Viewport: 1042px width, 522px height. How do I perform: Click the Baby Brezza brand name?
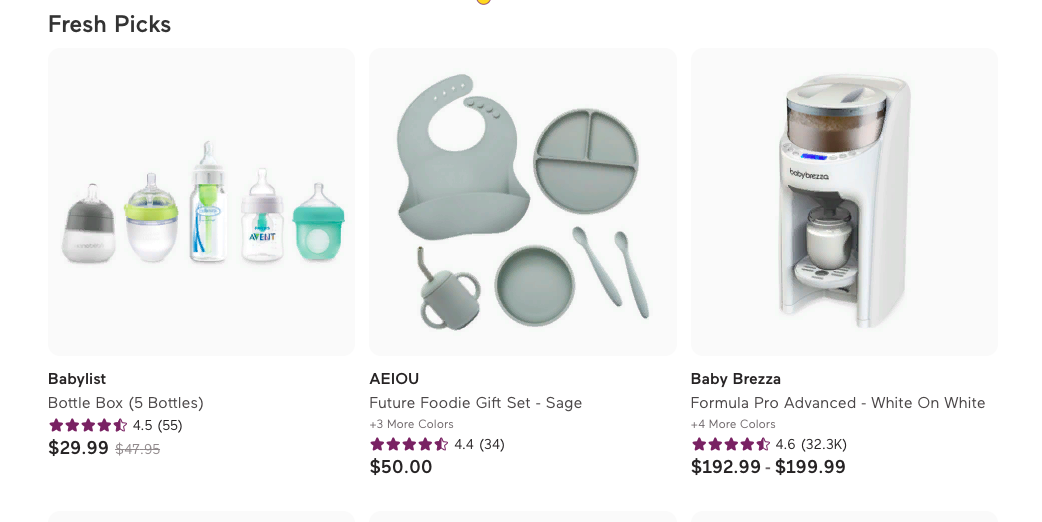[x=735, y=379]
